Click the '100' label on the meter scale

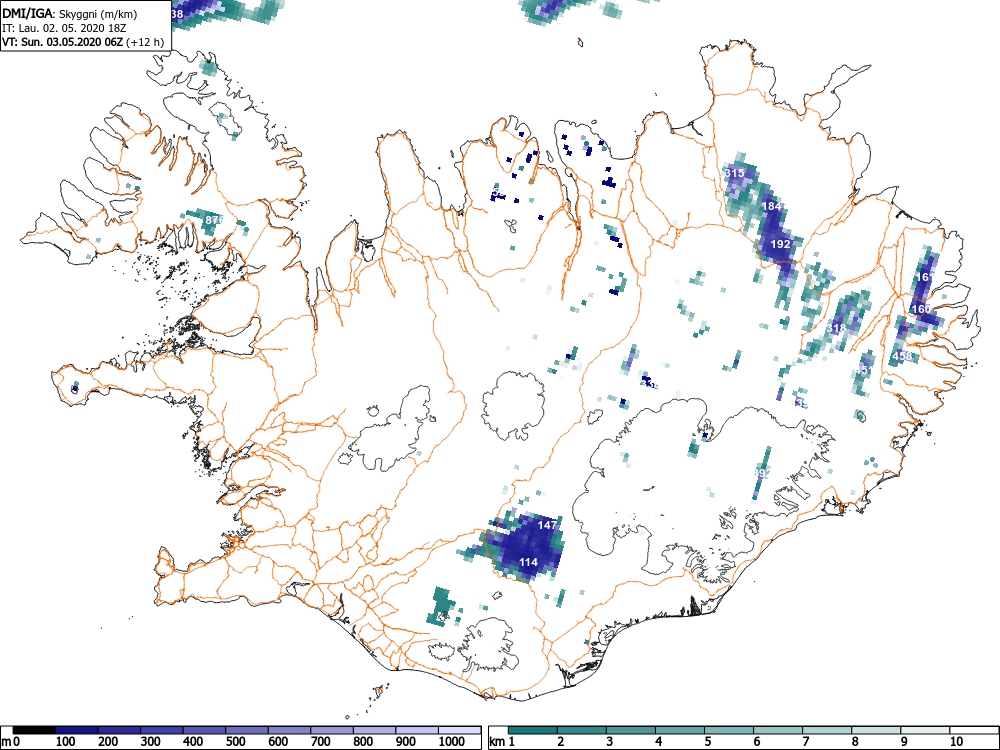click(66, 742)
